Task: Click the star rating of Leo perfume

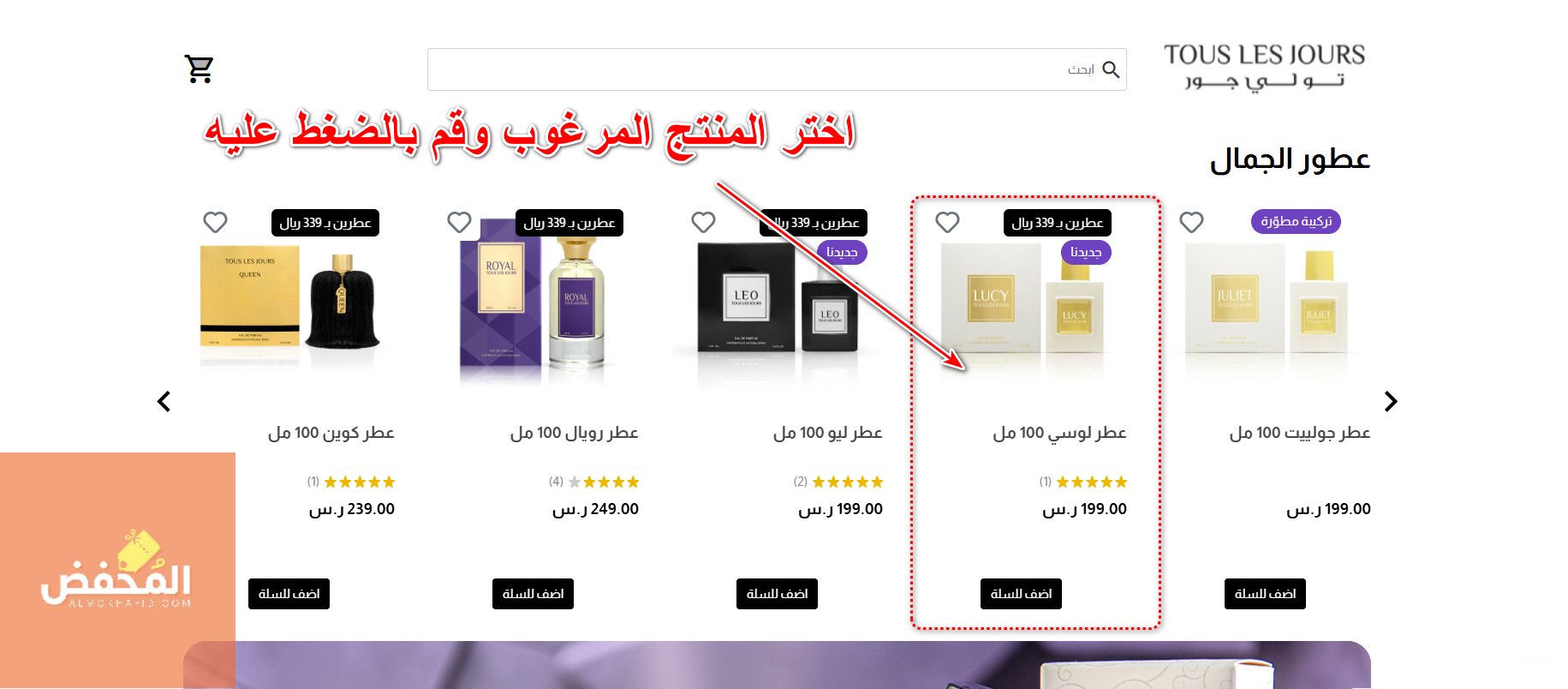Action: (847, 482)
